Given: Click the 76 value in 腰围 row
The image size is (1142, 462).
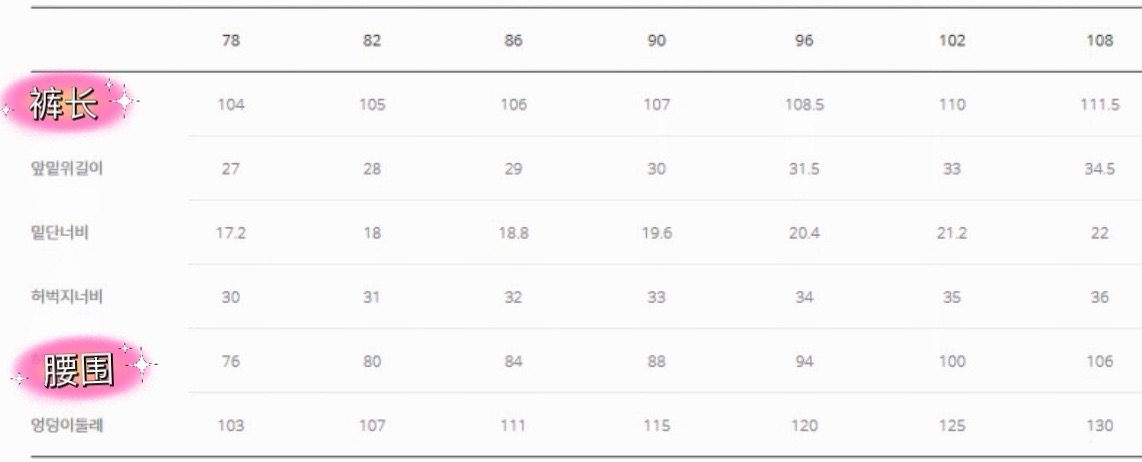Looking at the screenshot, I should tap(230, 361).
